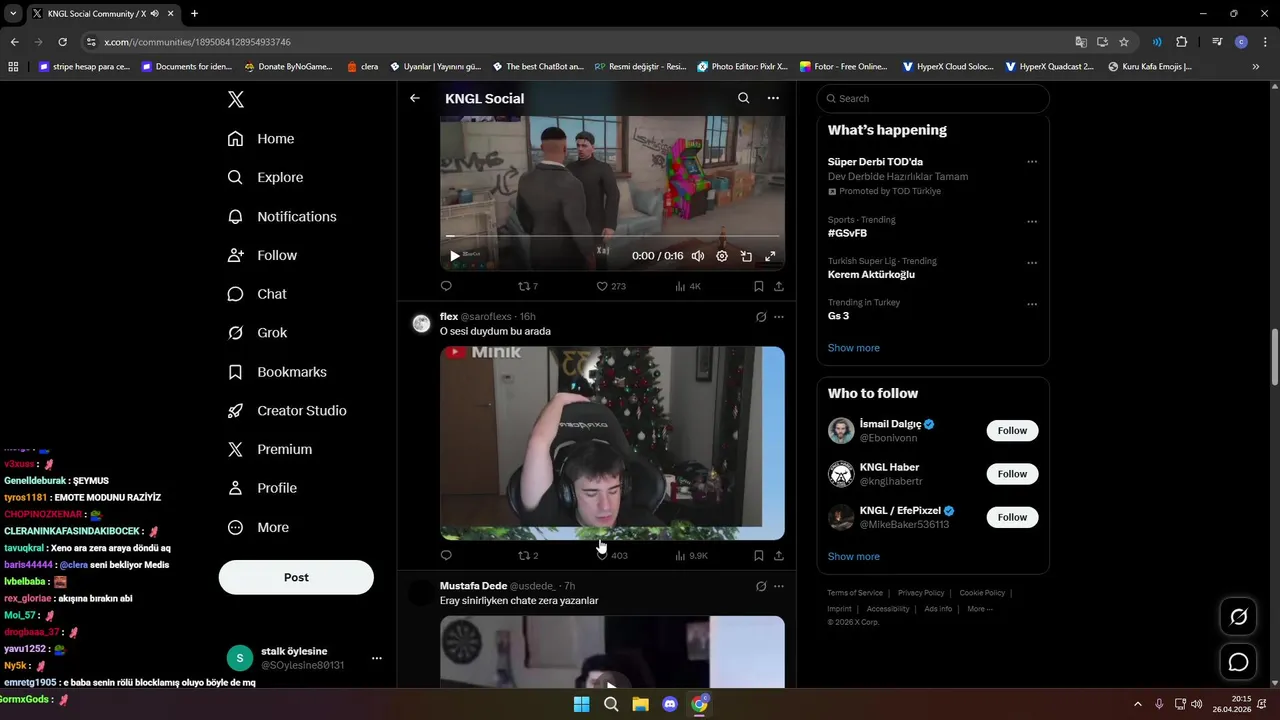
Task: Repost the post with 7 reposts
Action: tap(527, 286)
